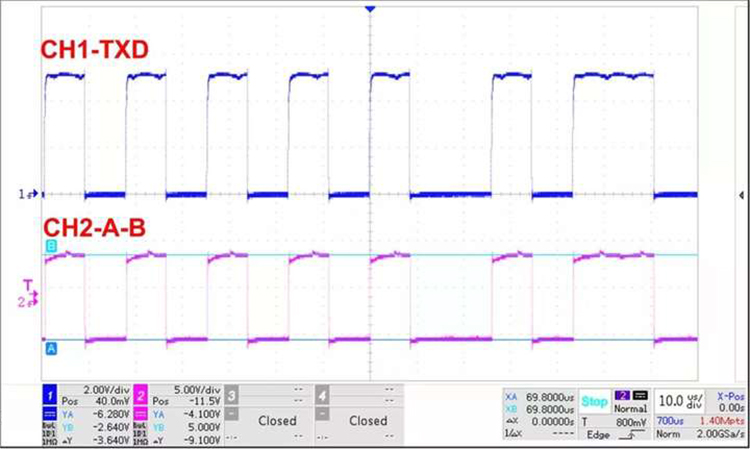Image resolution: width=750 pixels, height=449 pixels.
Task: Select the blue channel 1 badge
Action: pyautogui.click(x=50, y=395)
